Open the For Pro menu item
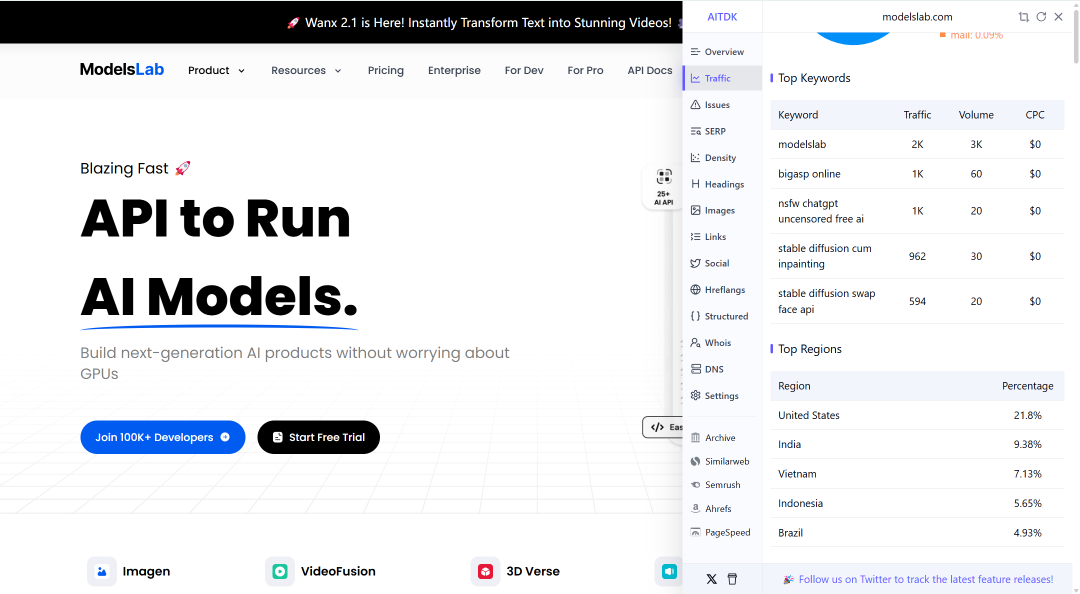Viewport: 1080px width, 594px height. 585,70
